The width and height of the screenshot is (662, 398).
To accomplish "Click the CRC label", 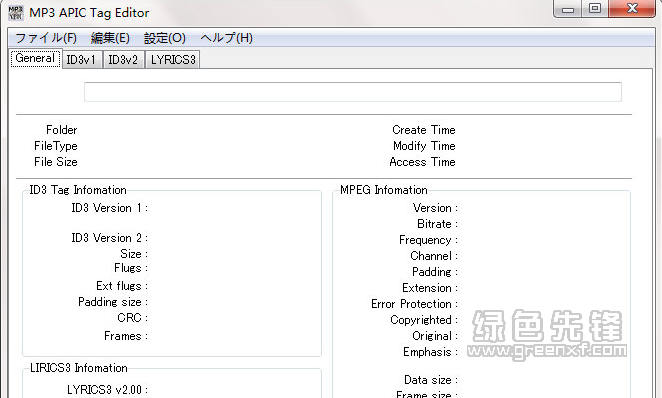I will [133, 318].
